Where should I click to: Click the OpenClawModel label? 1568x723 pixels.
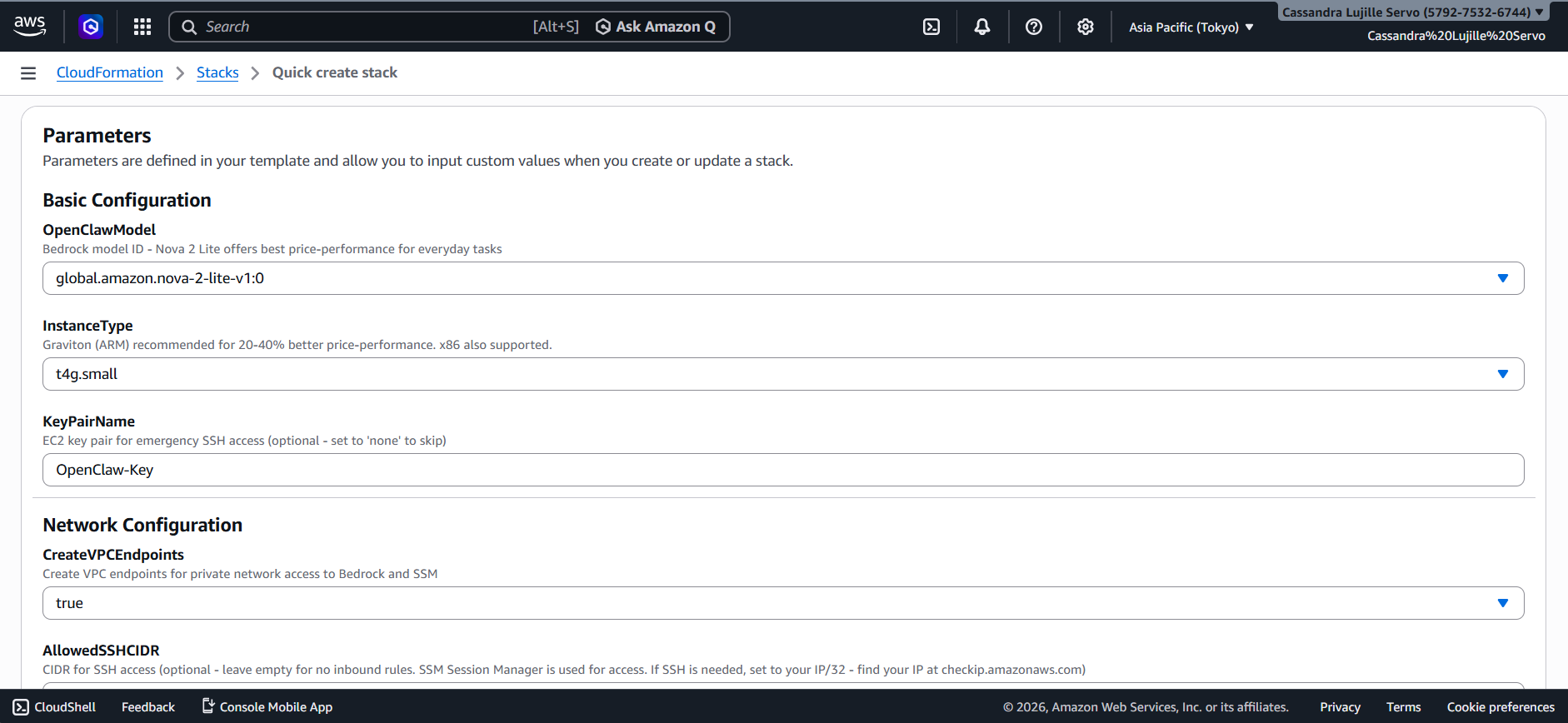(99, 230)
